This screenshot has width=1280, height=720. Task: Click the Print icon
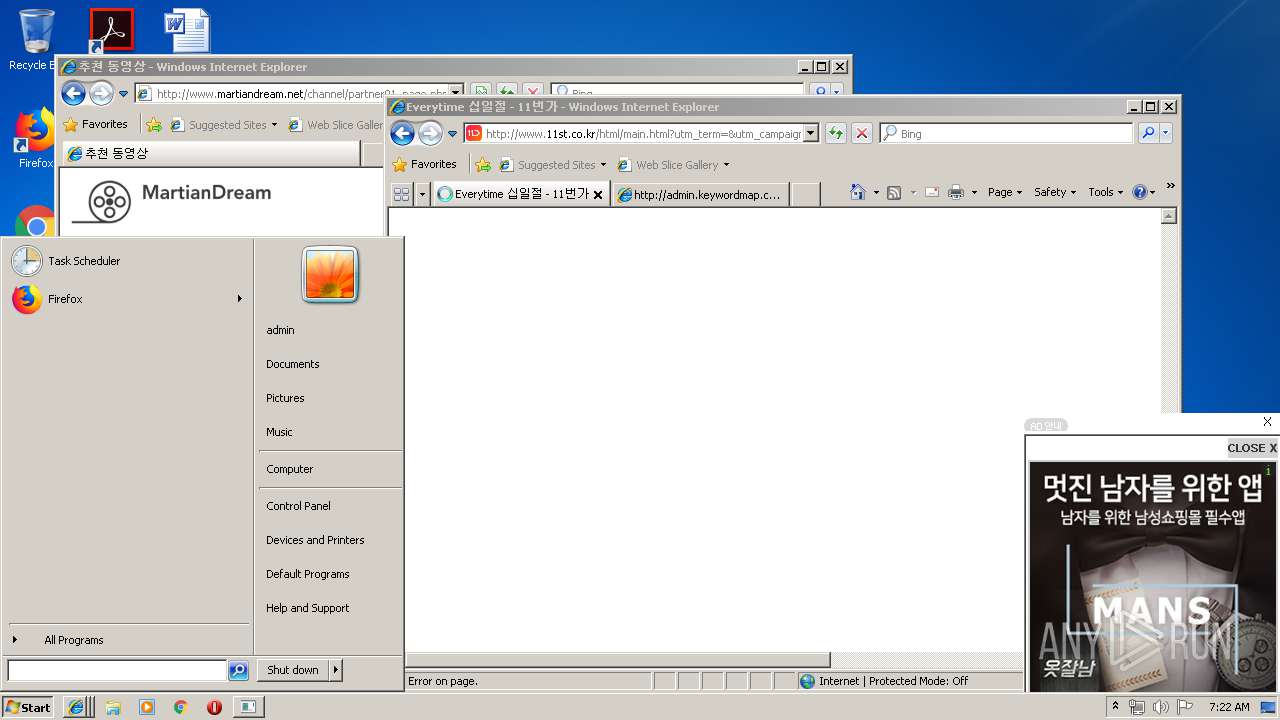pyautogui.click(x=956, y=192)
